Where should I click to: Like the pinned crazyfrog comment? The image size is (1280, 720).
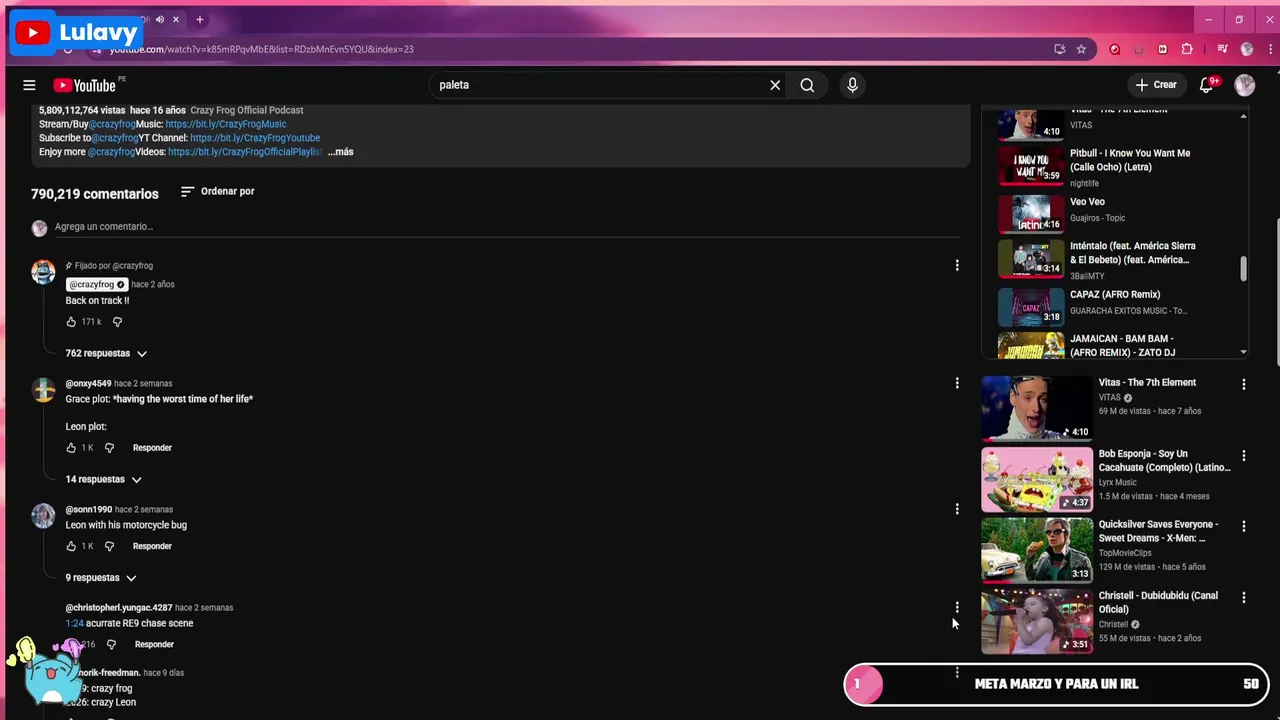point(71,322)
